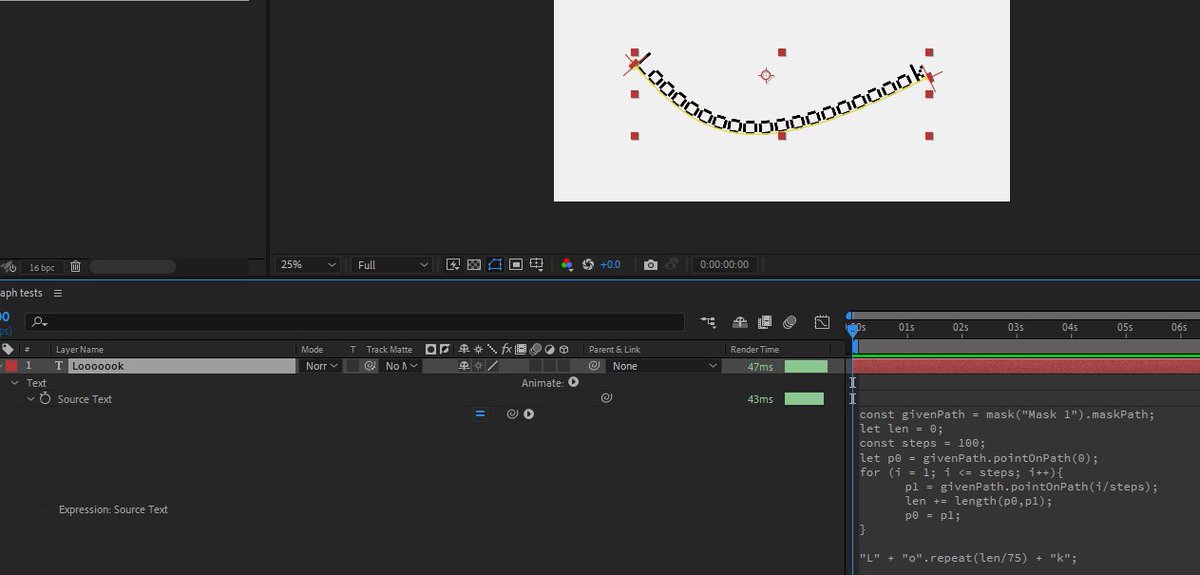
Task: Click the 47ms layer render time
Action: click(760, 367)
